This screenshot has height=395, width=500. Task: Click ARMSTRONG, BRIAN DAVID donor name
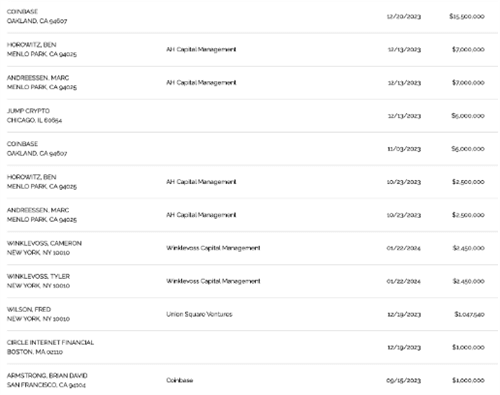[47, 376]
